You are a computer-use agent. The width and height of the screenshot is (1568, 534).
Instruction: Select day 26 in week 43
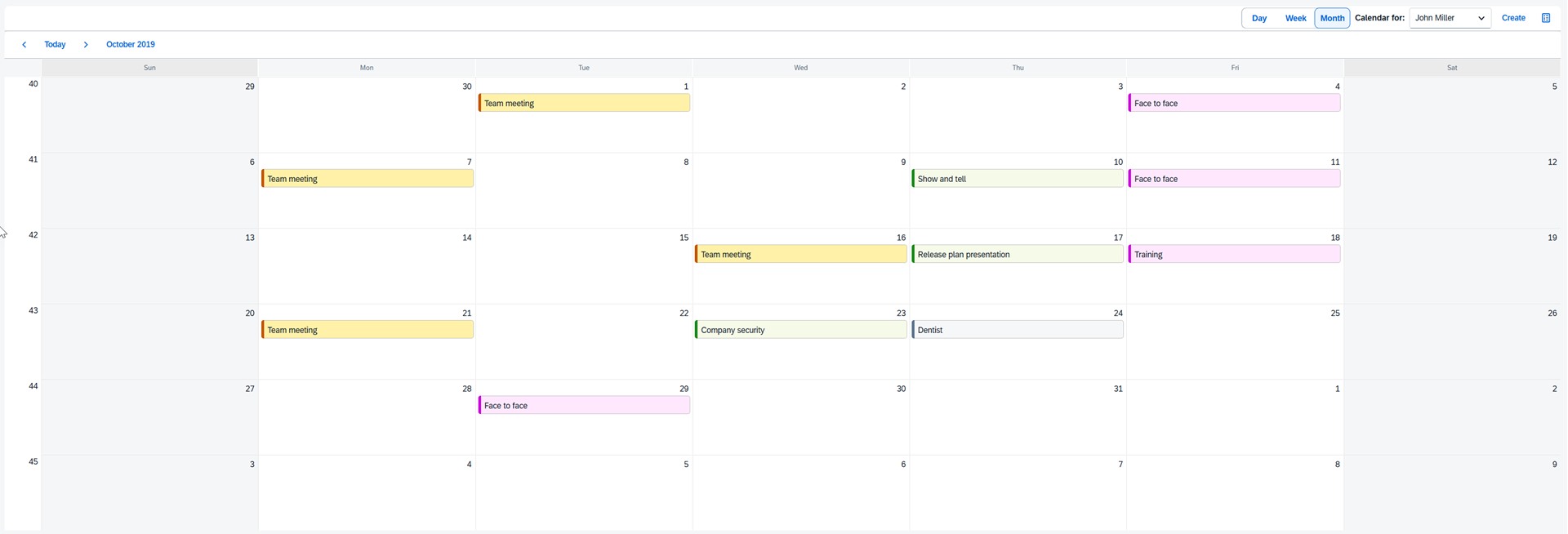(x=1452, y=341)
